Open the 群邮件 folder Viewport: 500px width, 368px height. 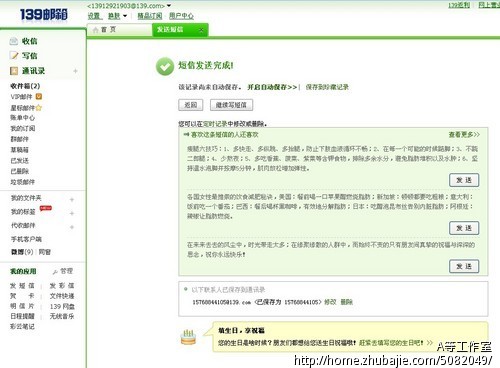19,139
